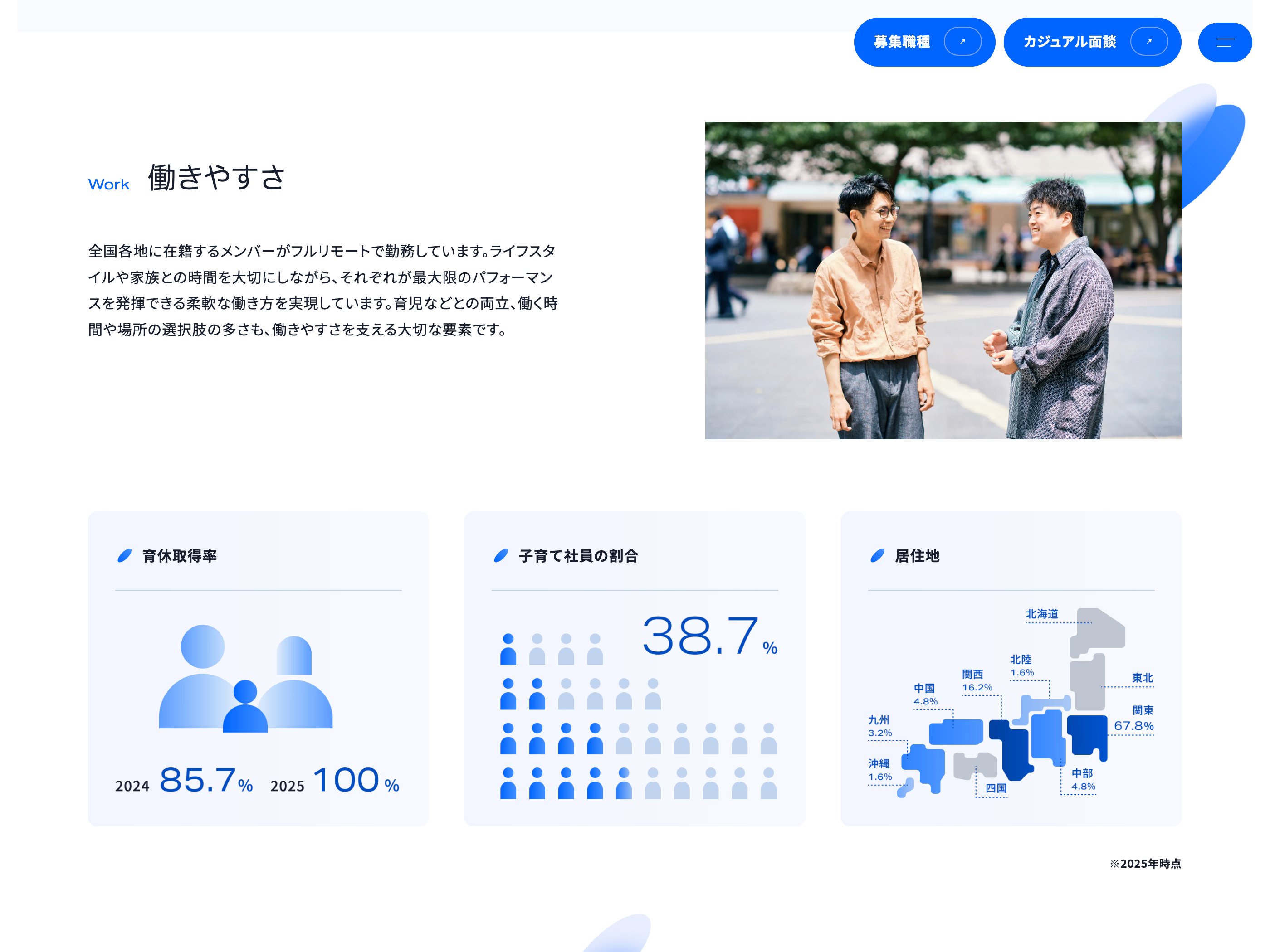
Task: Click the leaf icon beside 育休取得率
Action: pyautogui.click(x=125, y=555)
